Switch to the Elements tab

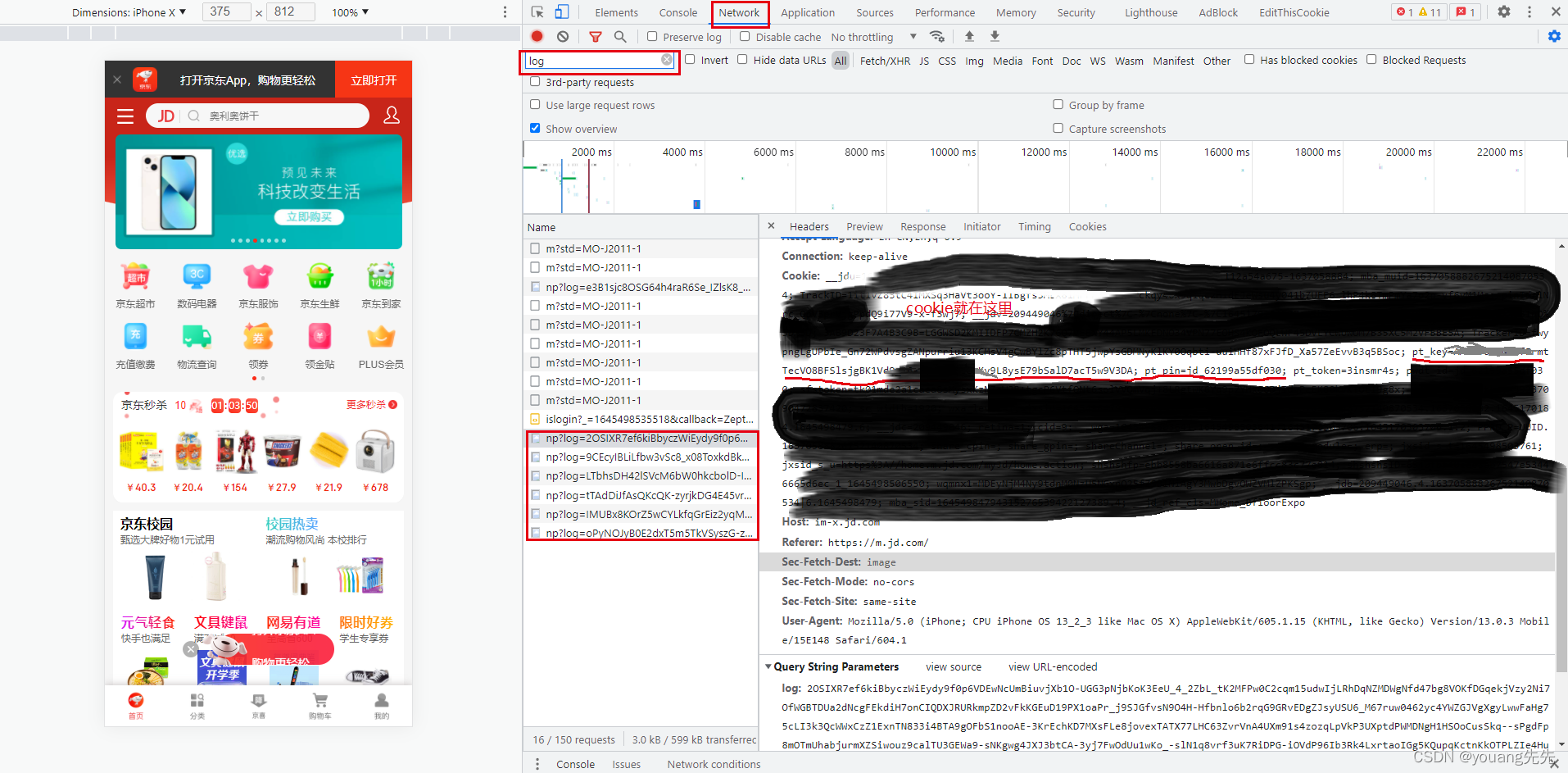[616, 12]
